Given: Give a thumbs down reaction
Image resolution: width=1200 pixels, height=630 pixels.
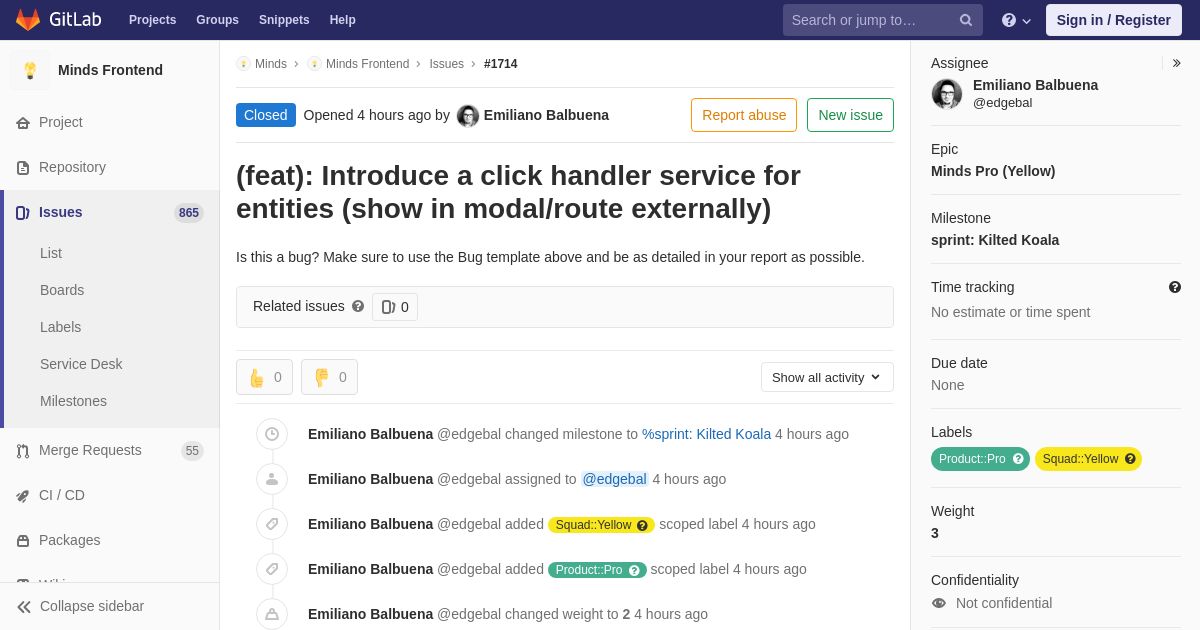Looking at the screenshot, I should tap(329, 377).
